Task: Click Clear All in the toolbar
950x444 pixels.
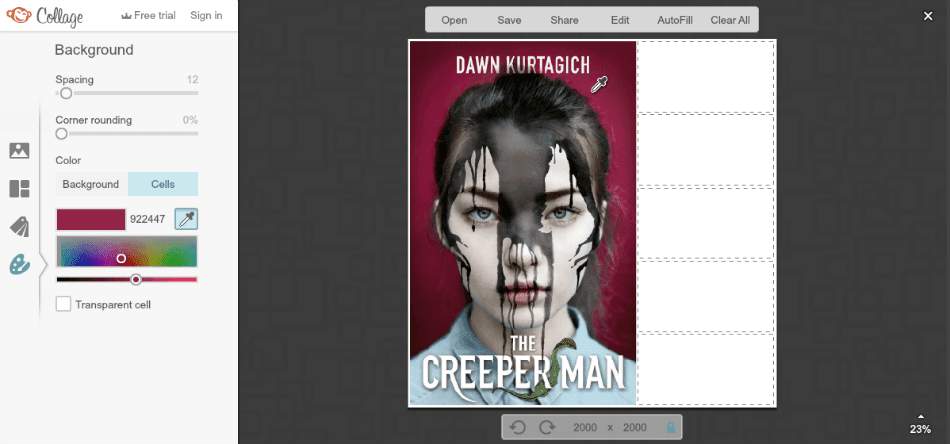Action: (x=730, y=20)
